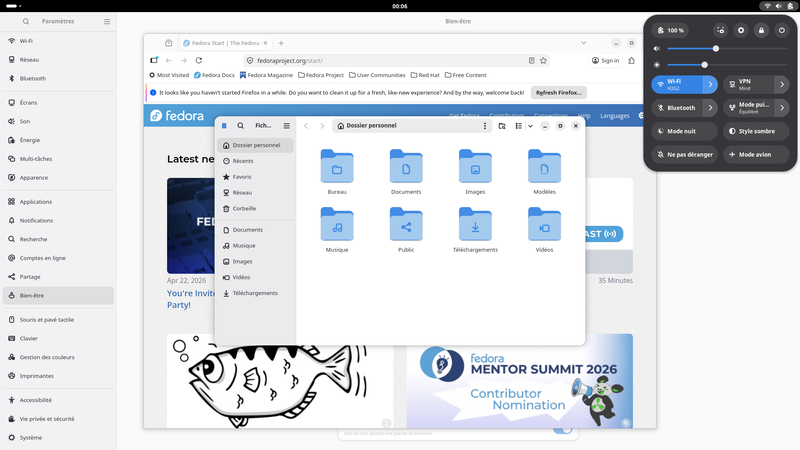This screenshot has width=800, height=450.
Task: Open Mentor Summit 2026 thumbnail
Action: (x=520, y=381)
